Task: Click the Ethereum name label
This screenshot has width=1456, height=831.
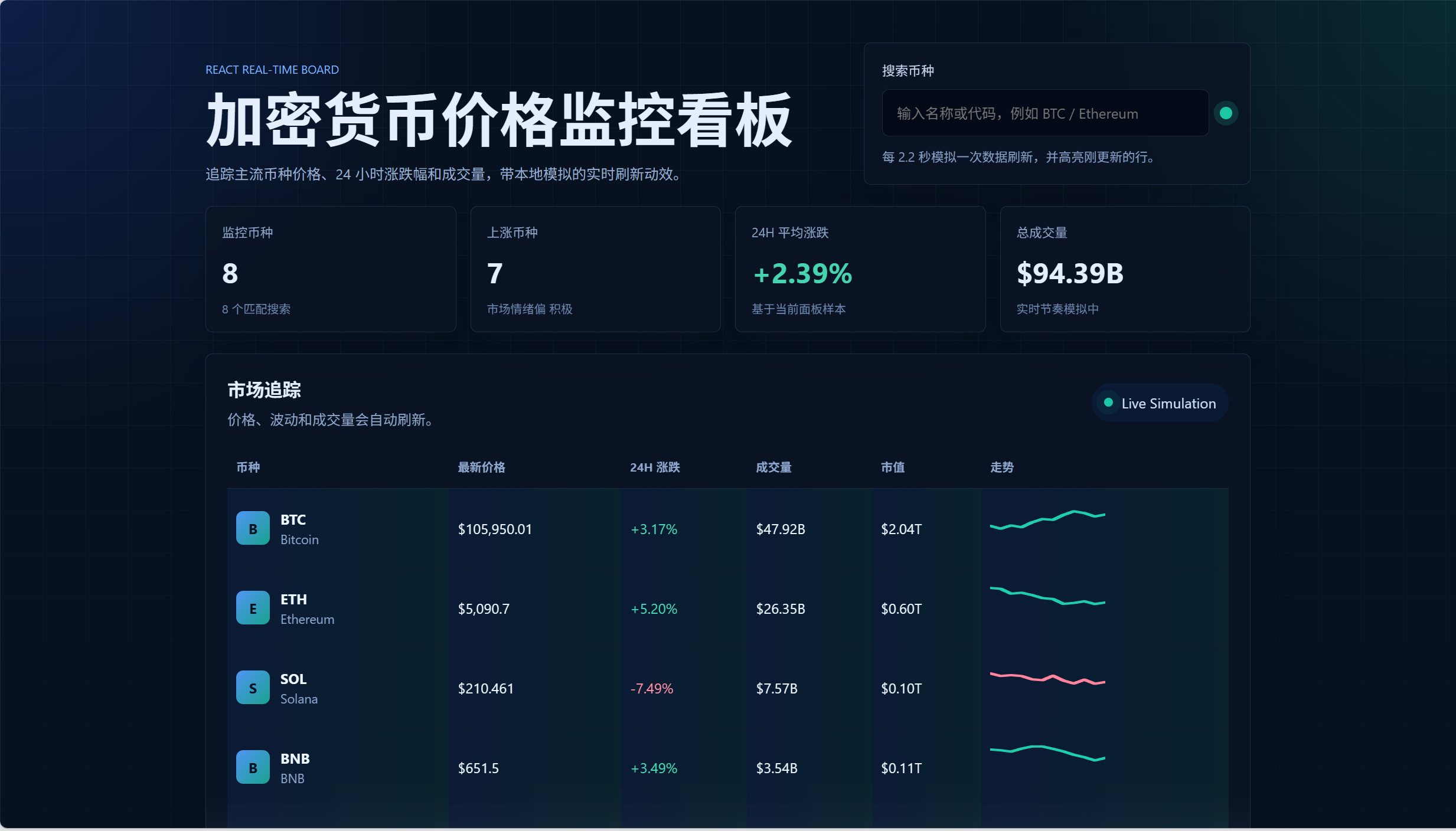Action: 307,619
